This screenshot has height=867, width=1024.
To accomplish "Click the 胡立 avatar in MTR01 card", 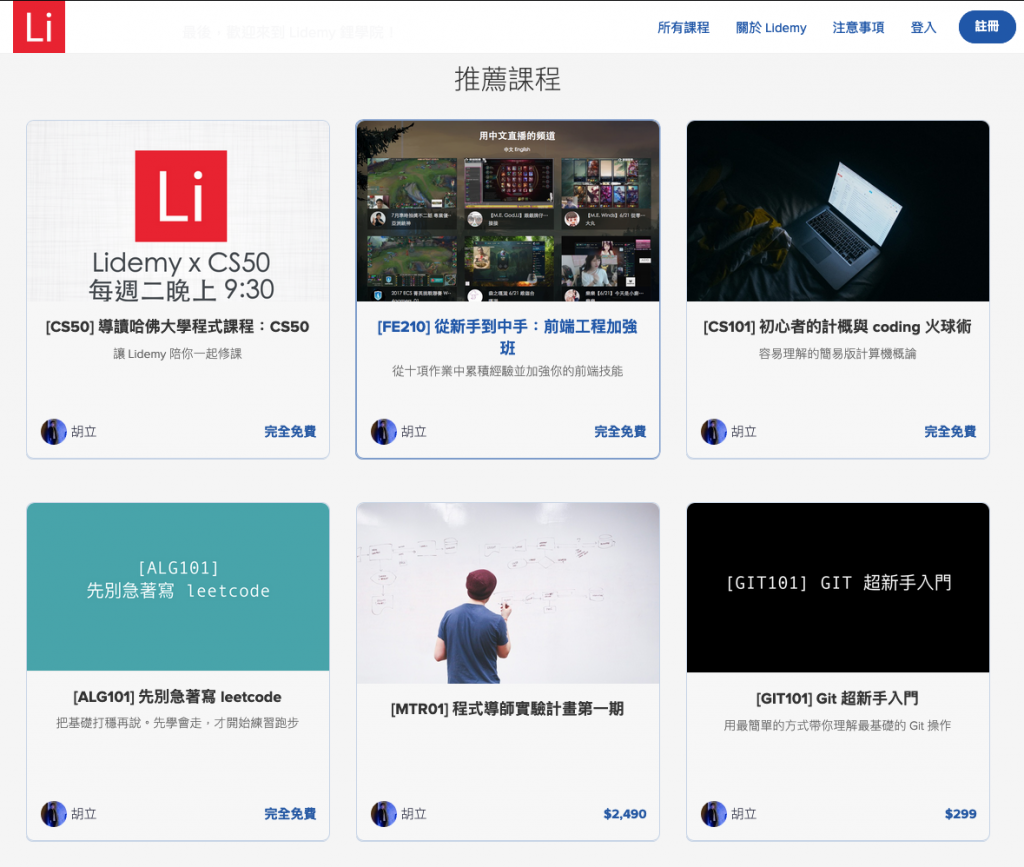I will tap(384, 814).
